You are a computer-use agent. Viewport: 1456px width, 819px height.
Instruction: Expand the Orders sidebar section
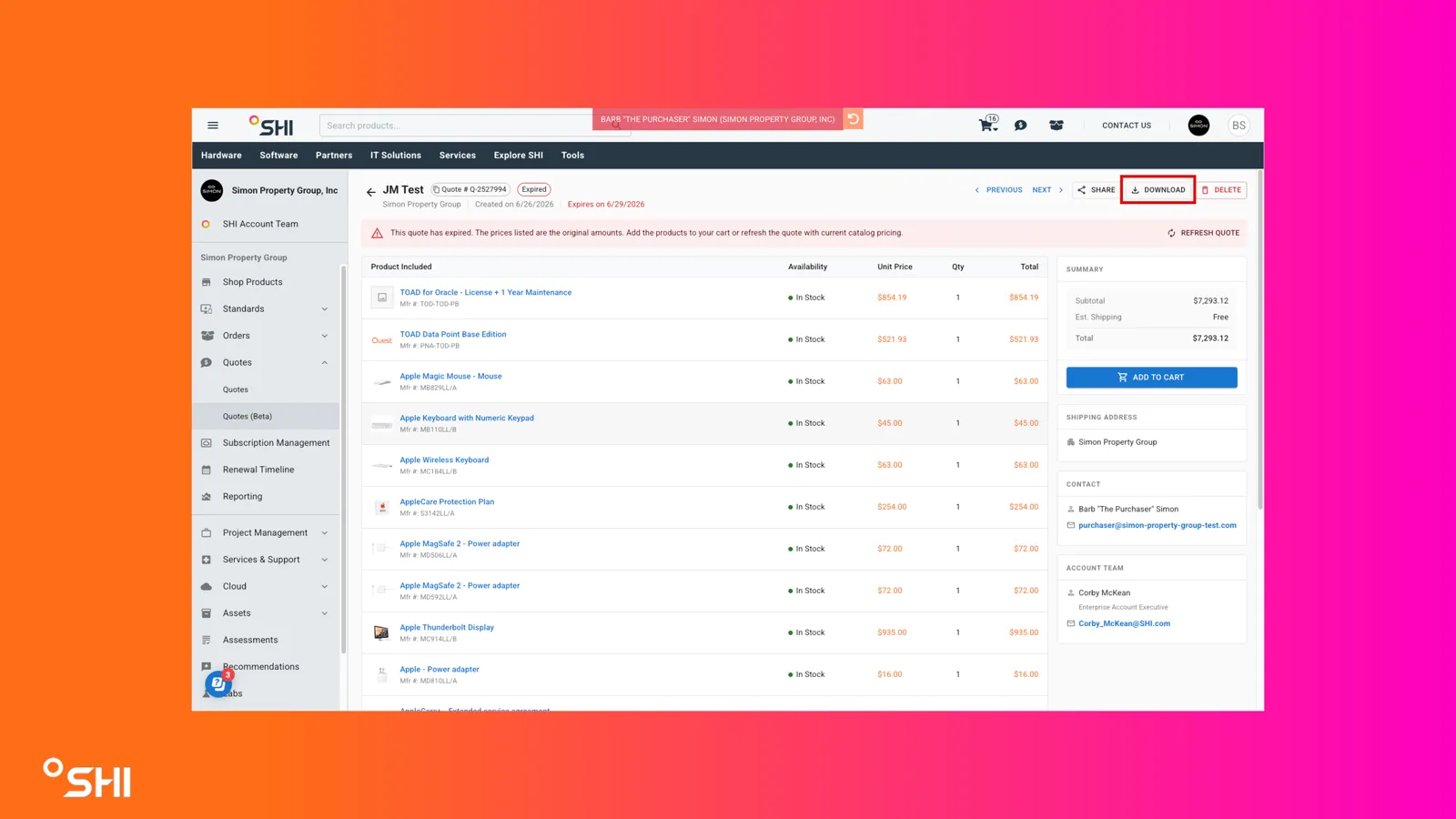coord(265,336)
